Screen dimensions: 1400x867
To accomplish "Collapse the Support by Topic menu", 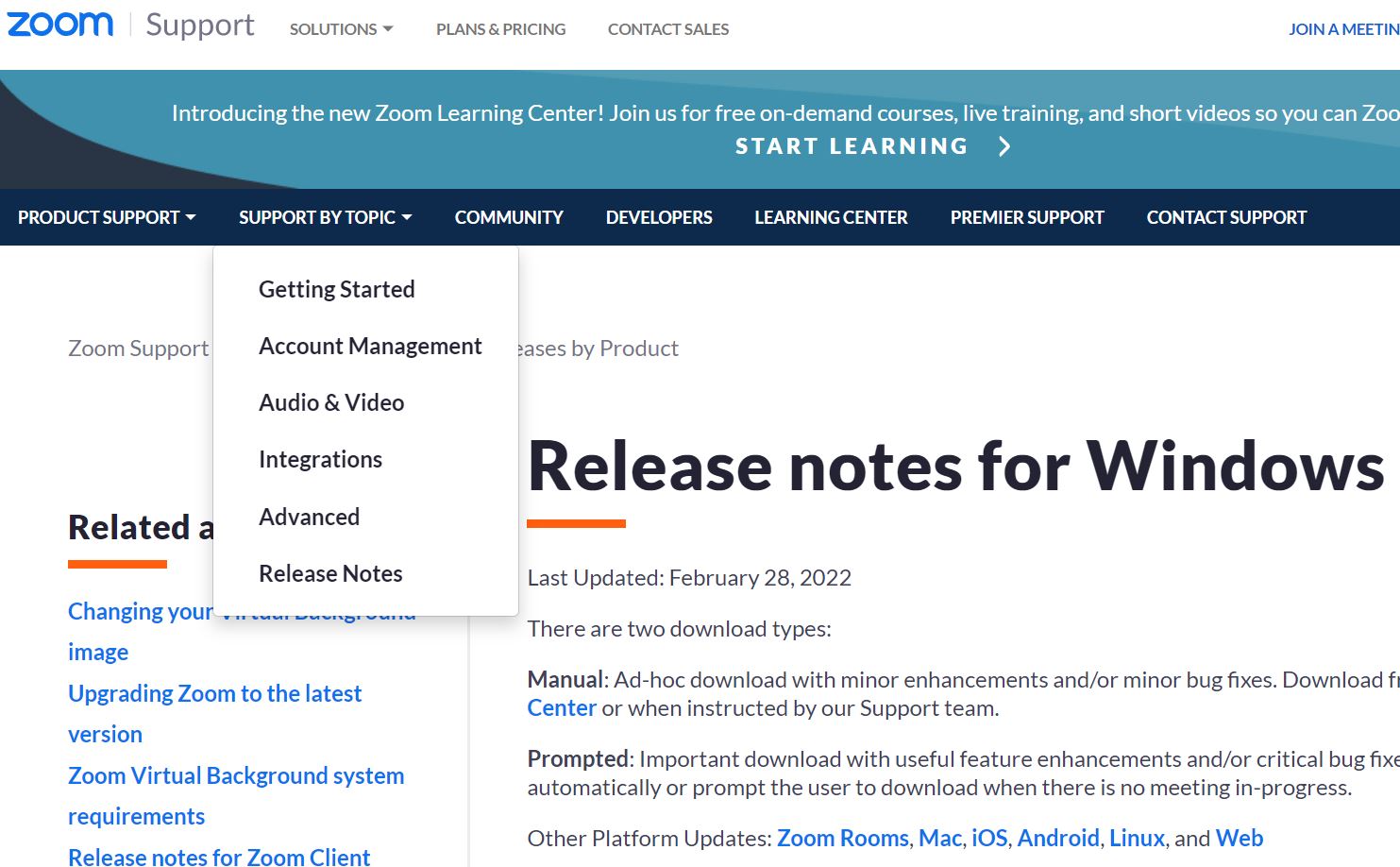I will [325, 217].
